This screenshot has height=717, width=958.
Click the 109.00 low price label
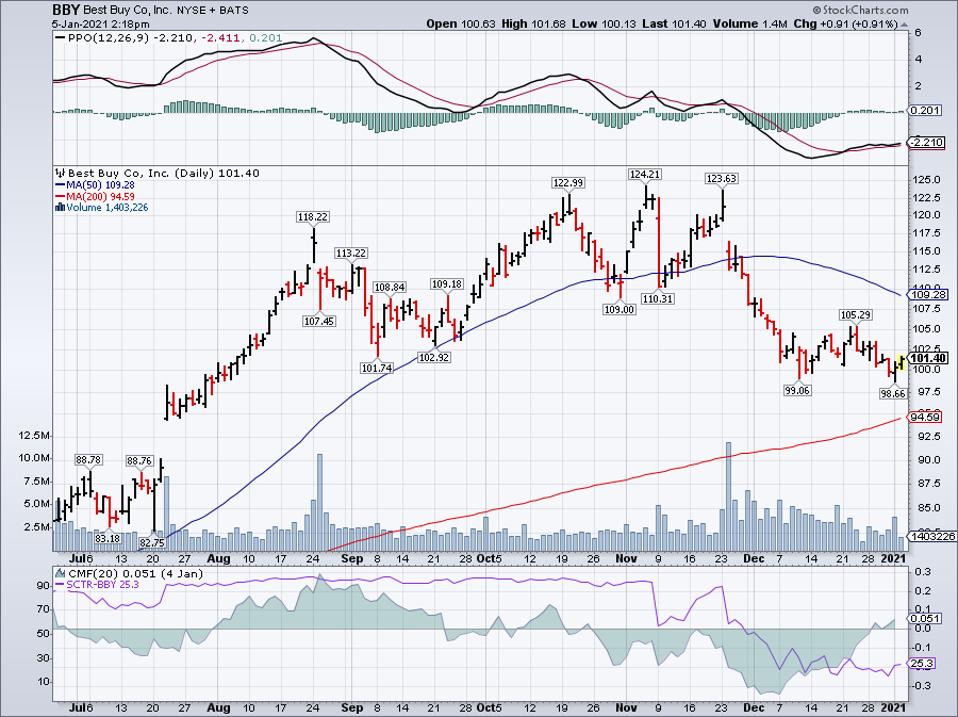coord(620,309)
